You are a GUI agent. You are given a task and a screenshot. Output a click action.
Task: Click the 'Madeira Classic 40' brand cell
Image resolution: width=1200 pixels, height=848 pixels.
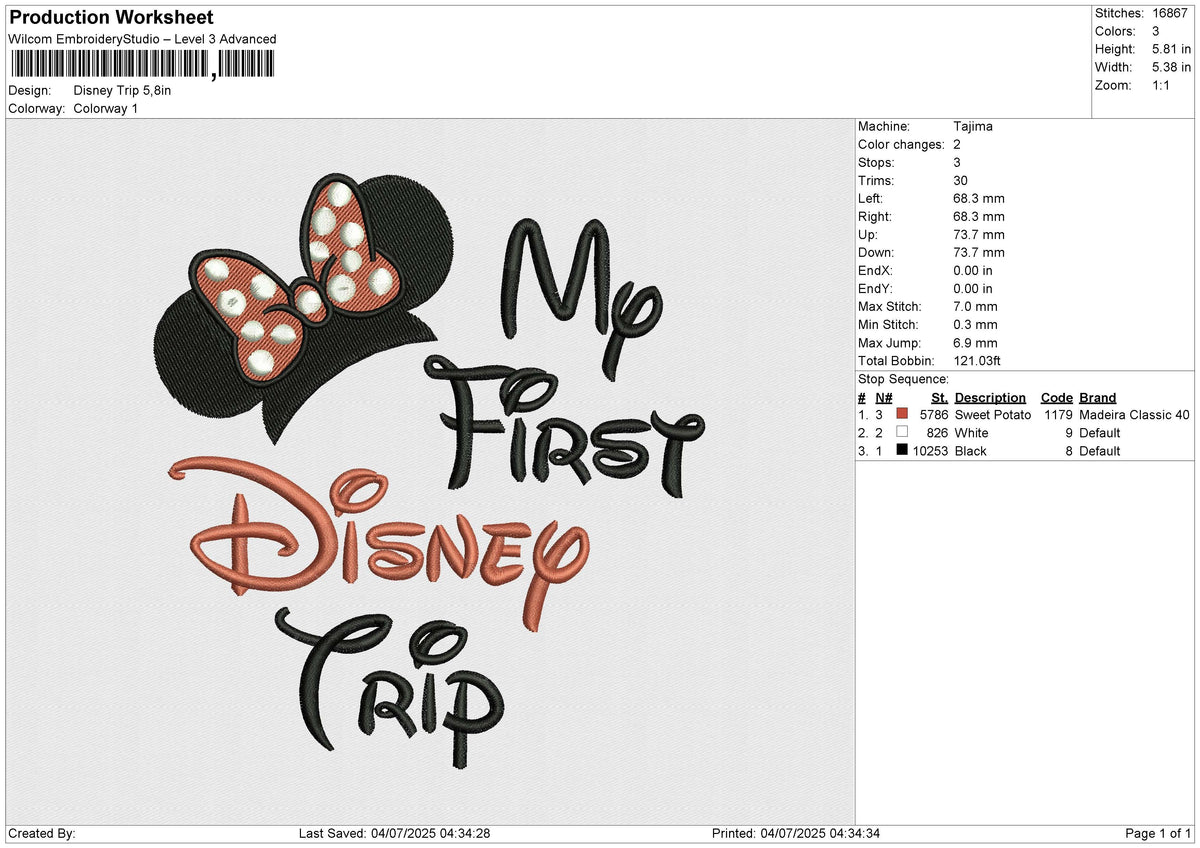1134,415
